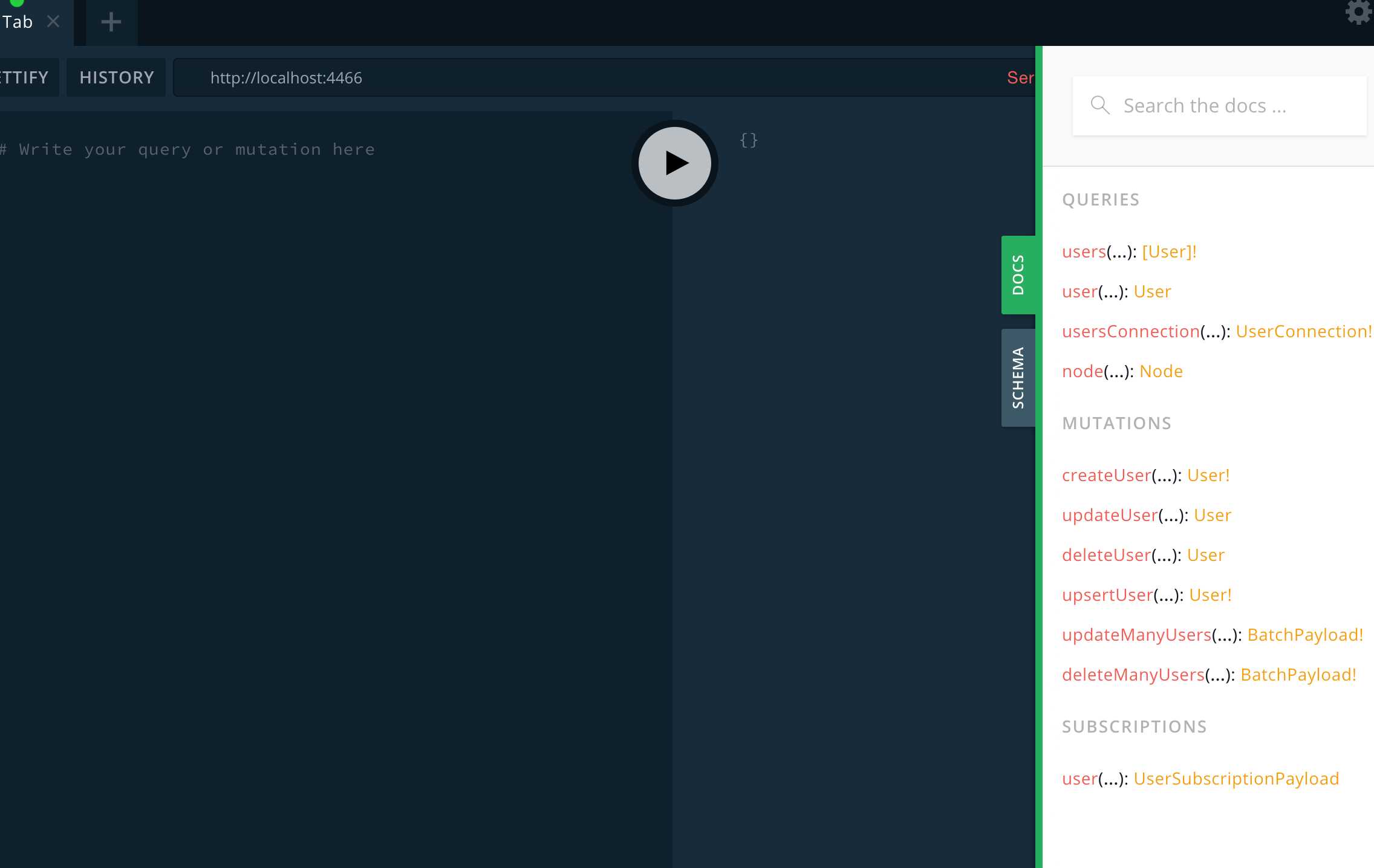Open the updateManyUsers mutation docs
1374x868 pixels.
1136,635
